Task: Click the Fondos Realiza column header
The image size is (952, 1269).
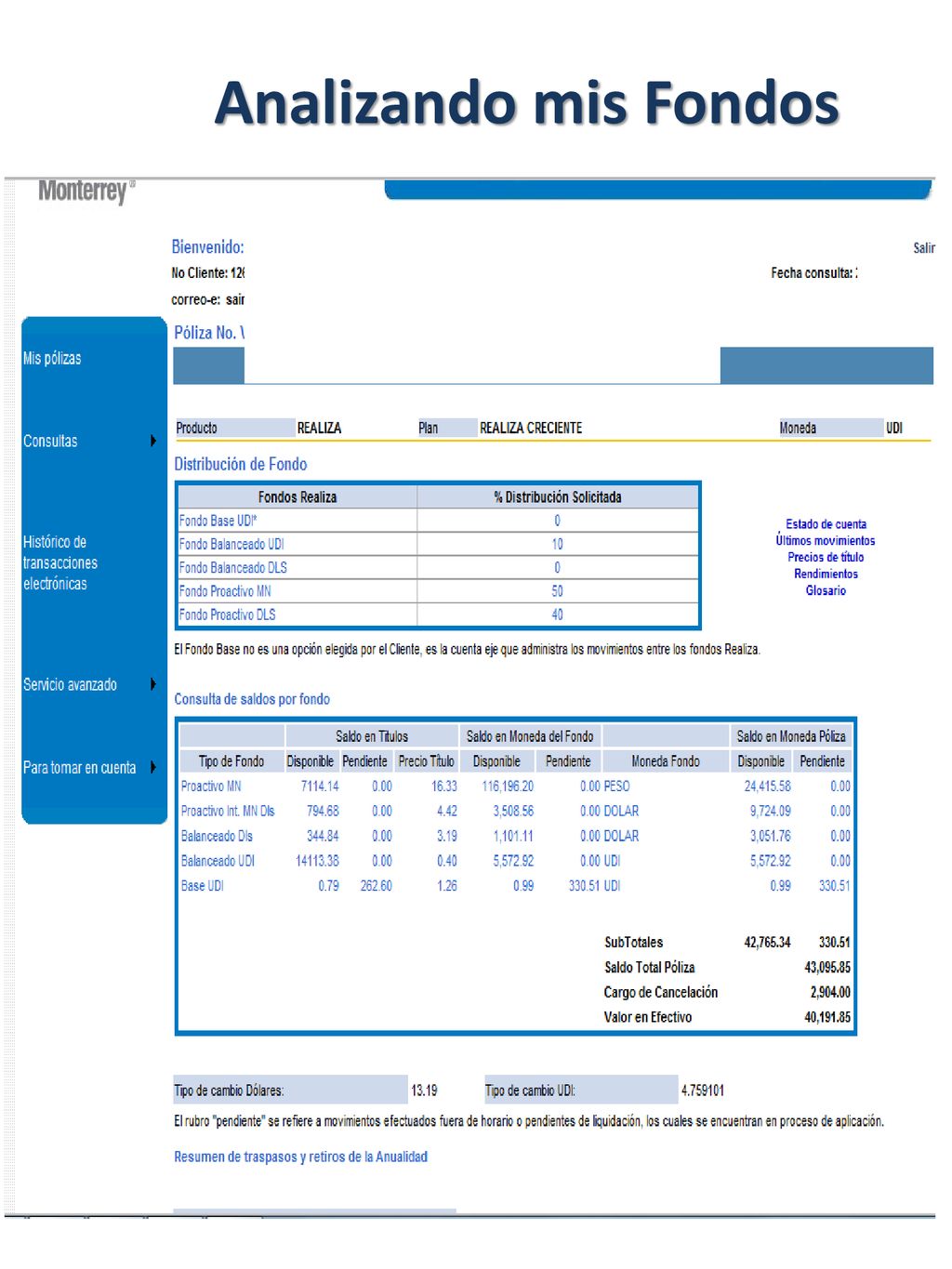Action: (x=297, y=497)
